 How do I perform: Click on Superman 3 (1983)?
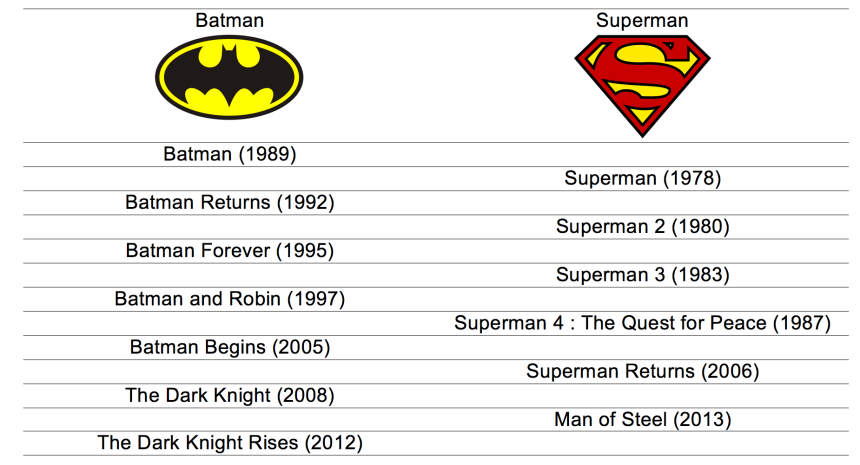[x=642, y=275]
